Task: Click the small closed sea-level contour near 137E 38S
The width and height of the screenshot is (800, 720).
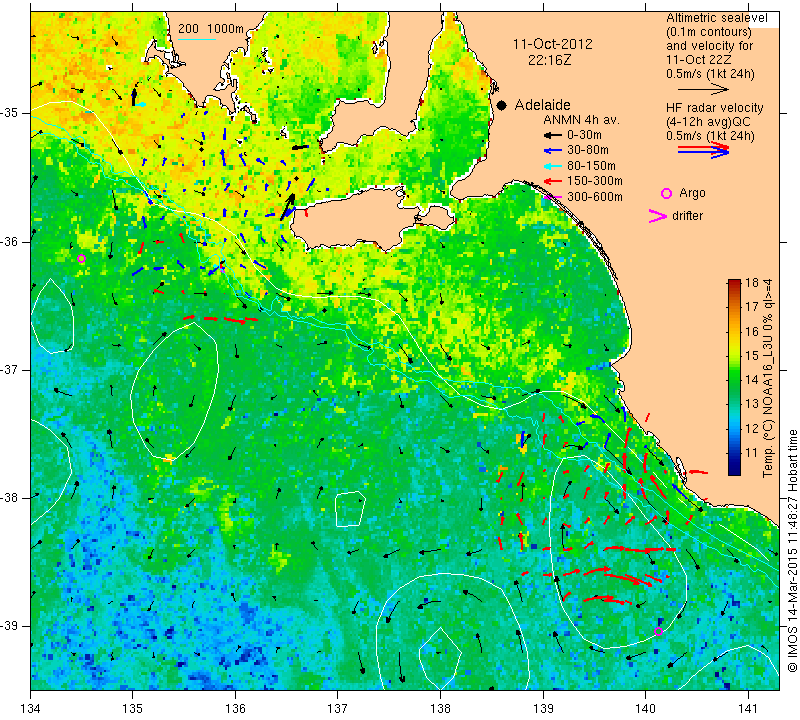Action: pyautogui.click(x=350, y=509)
